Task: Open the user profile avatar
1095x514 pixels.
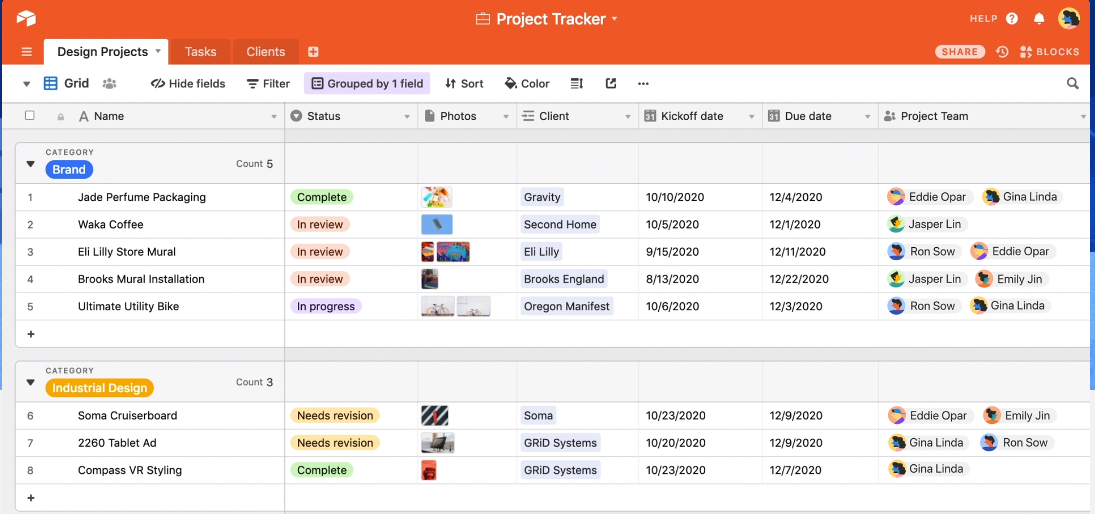Action: [x=1068, y=19]
